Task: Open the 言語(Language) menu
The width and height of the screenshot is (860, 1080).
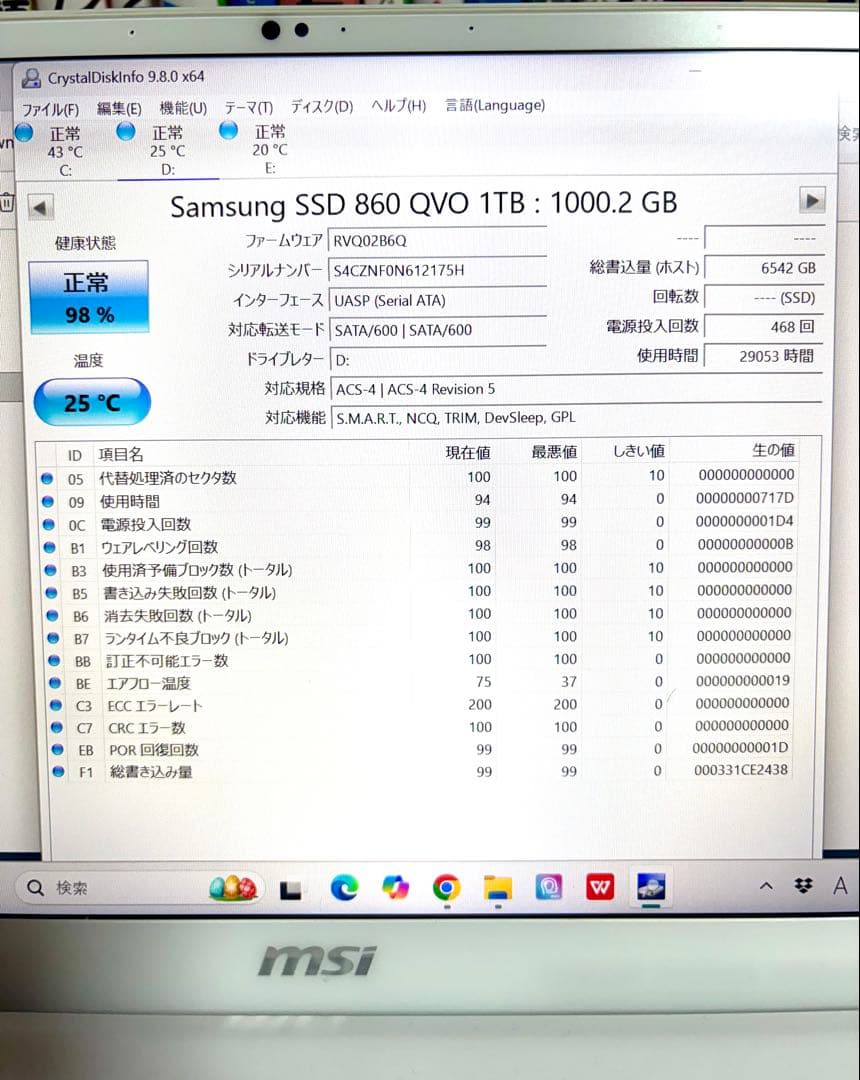Action: coord(494,105)
